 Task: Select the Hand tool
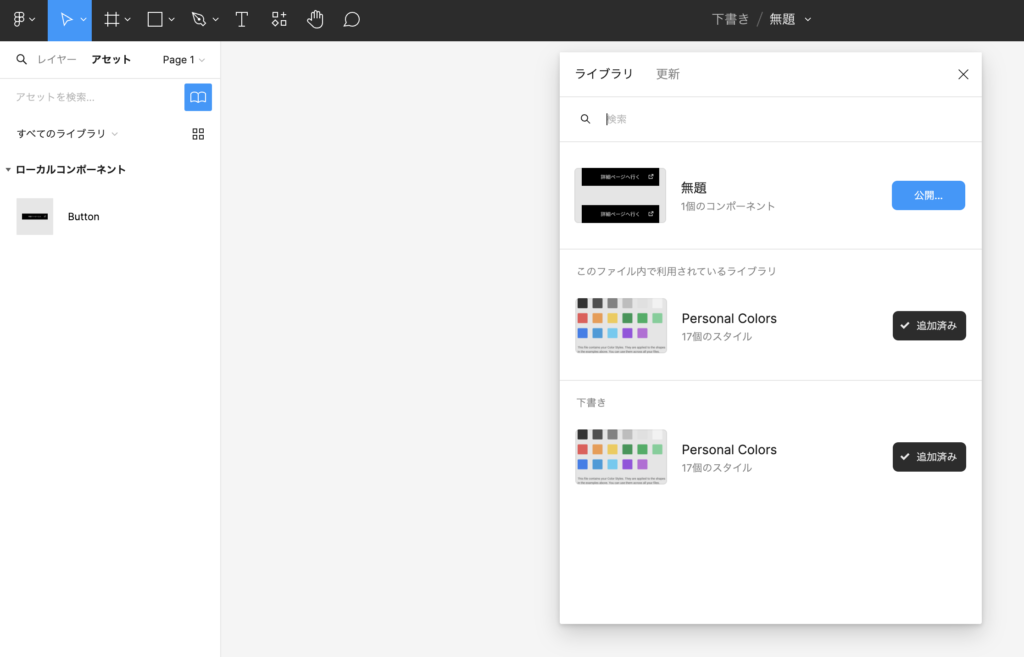point(315,20)
